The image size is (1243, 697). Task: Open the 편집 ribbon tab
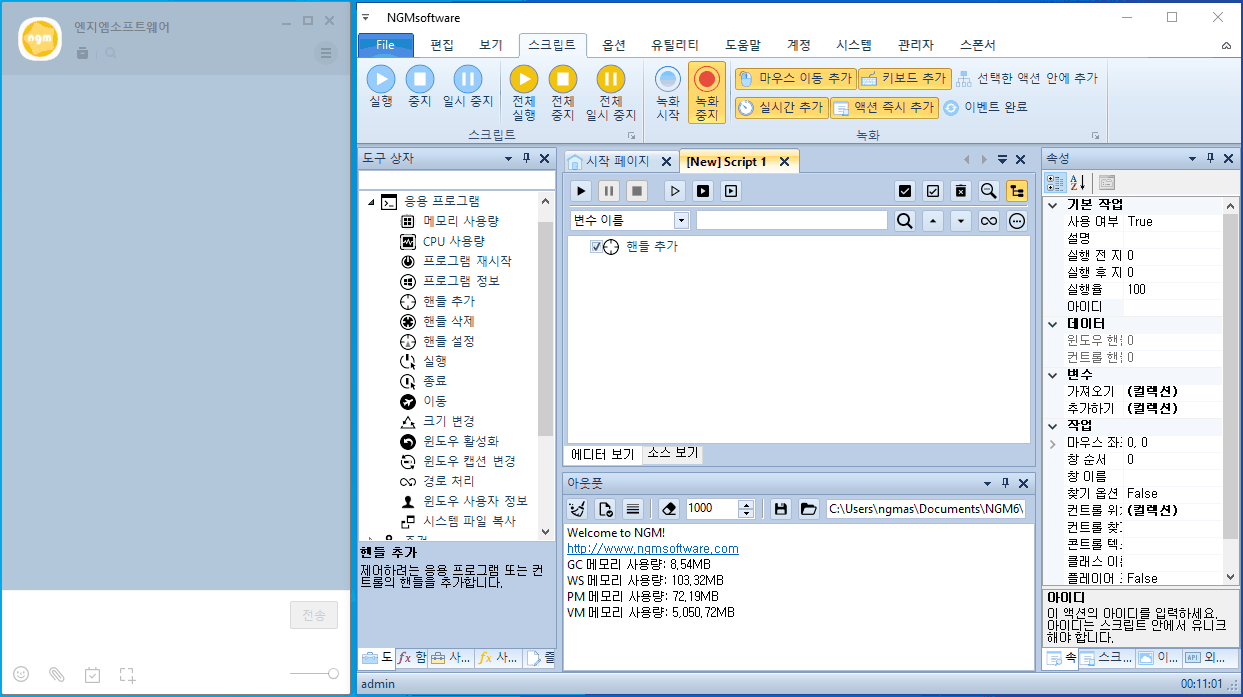[442, 45]
